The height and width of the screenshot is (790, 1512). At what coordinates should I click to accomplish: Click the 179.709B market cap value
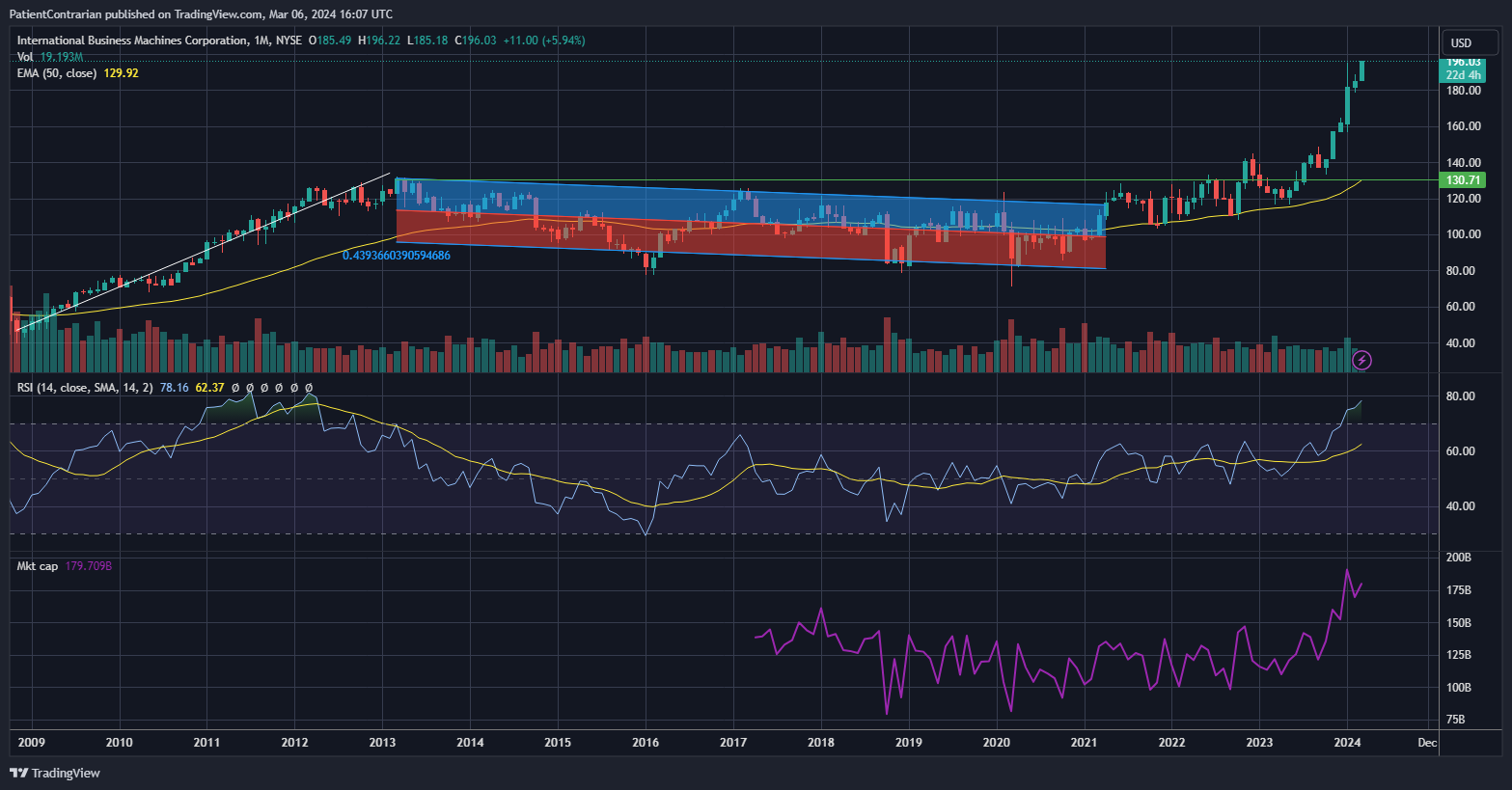pos(89,566)
